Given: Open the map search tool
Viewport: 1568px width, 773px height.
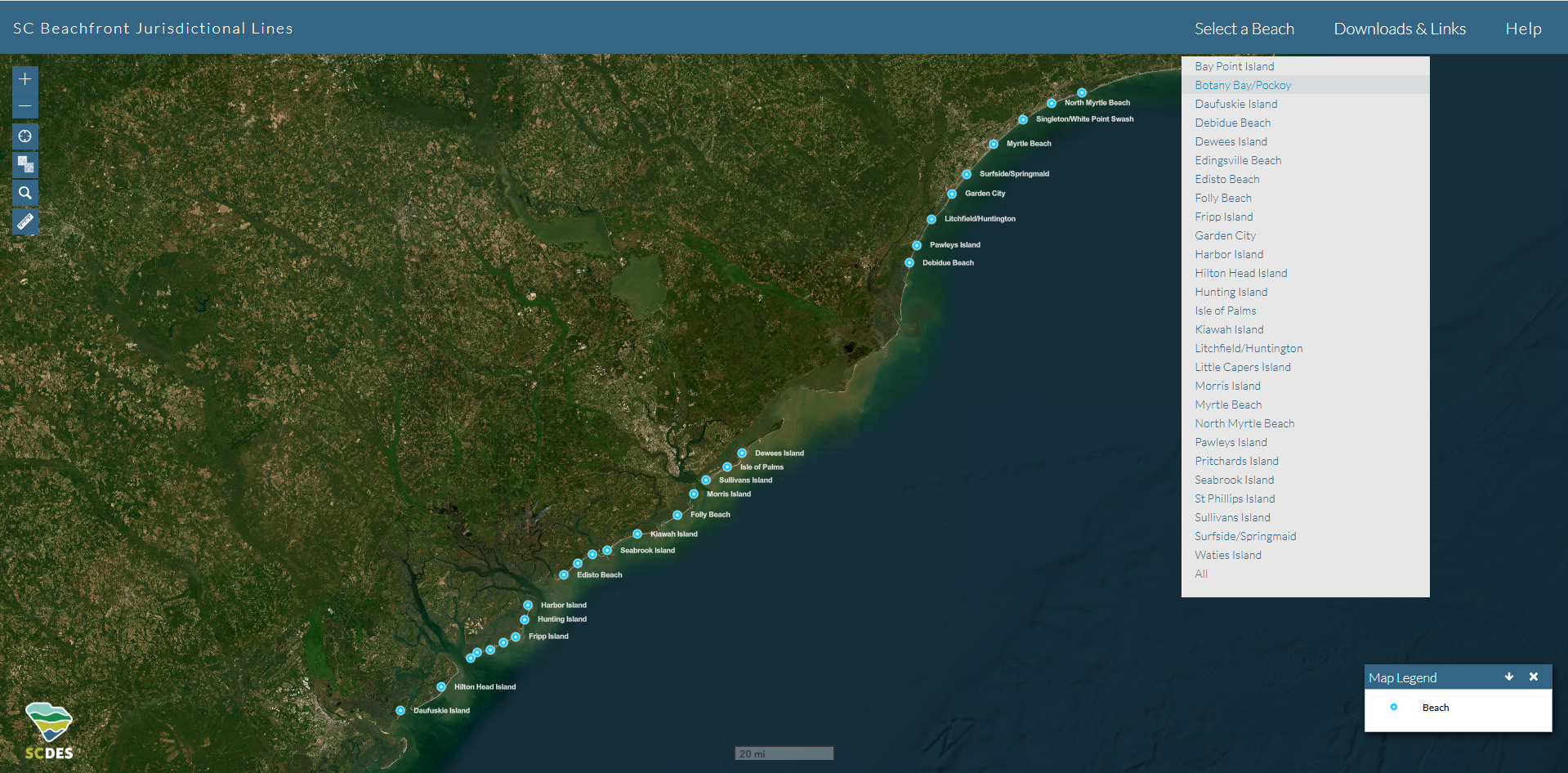Looking at the screenshot, I should (25, 194).
